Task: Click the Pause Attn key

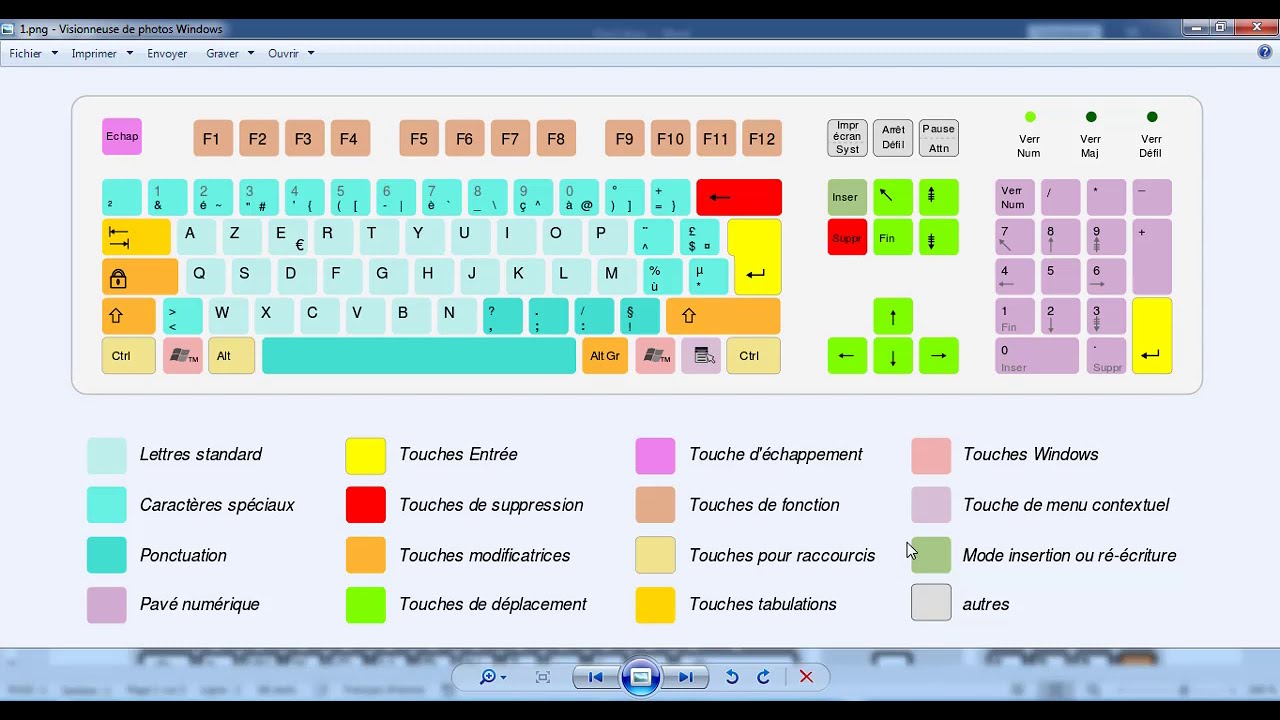Action: 939,138
